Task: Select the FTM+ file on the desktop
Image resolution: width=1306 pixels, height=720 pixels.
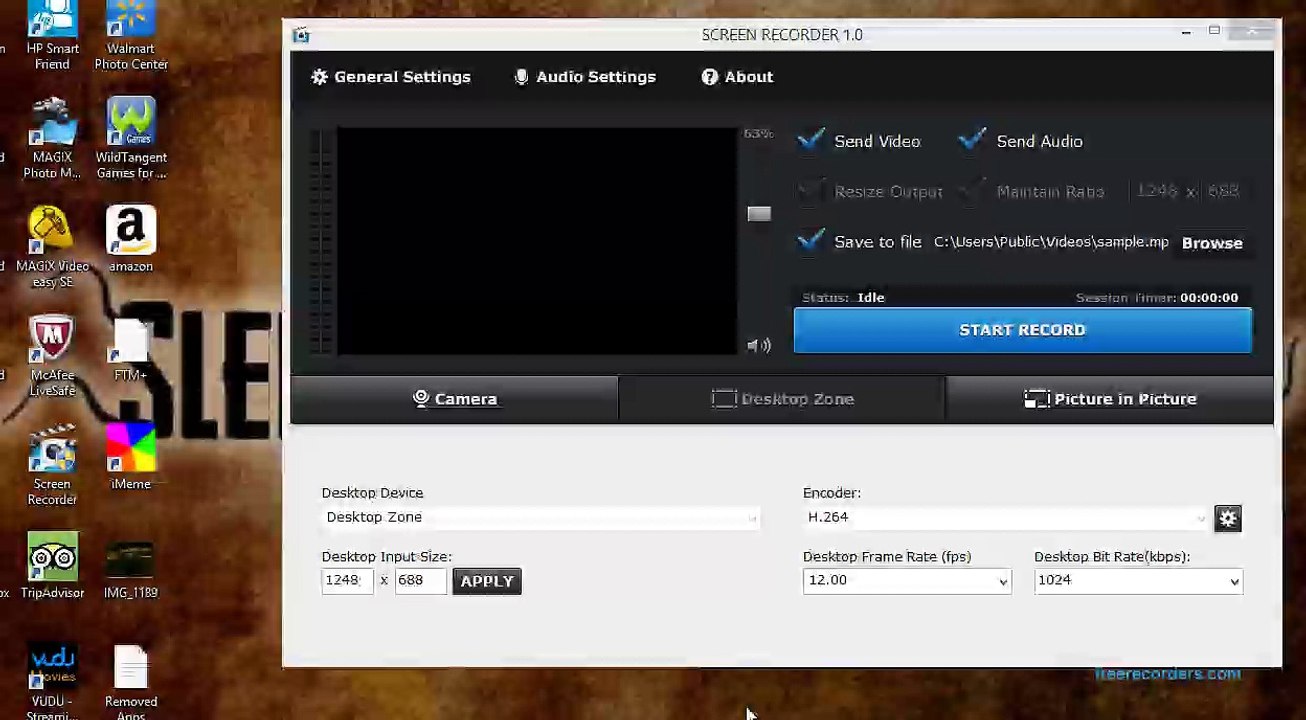Action: (131, 349)
